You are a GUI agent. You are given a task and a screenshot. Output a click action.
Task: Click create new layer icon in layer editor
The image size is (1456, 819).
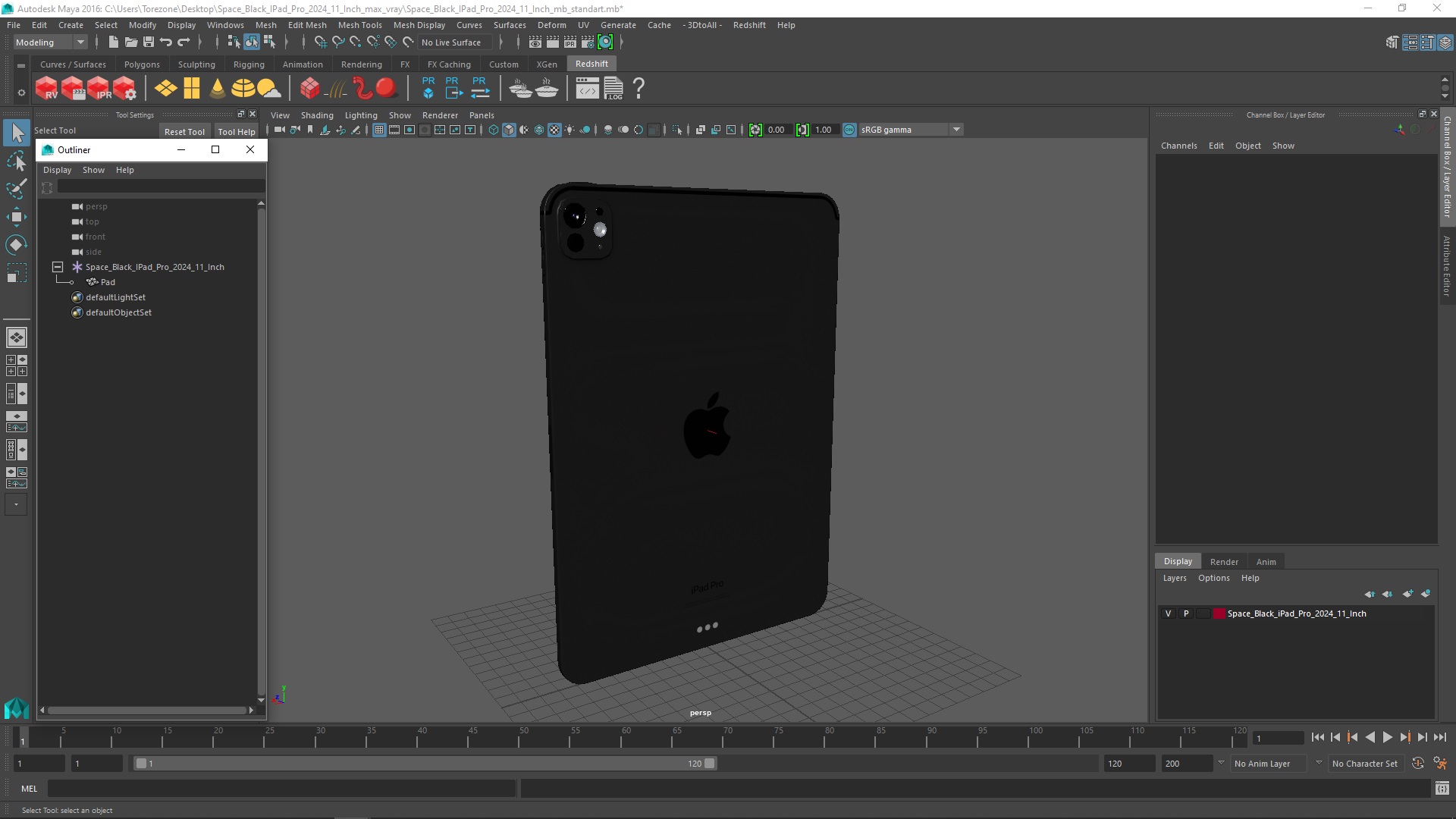click(1407, 594)
